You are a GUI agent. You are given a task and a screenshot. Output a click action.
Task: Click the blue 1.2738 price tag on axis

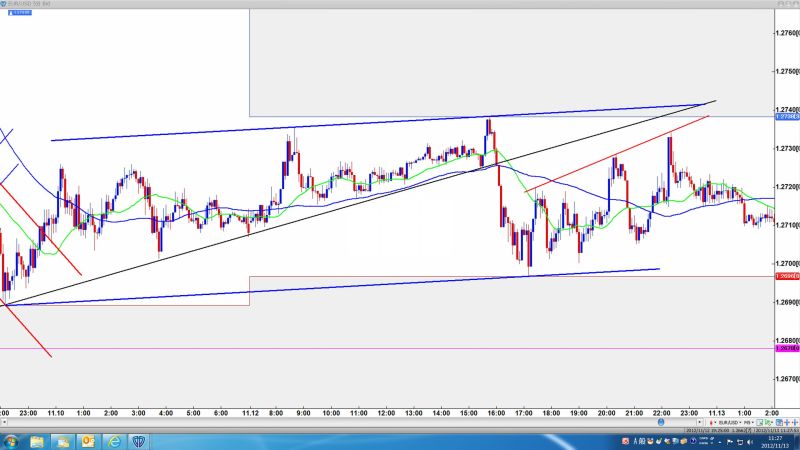click(x=787, y=116)
